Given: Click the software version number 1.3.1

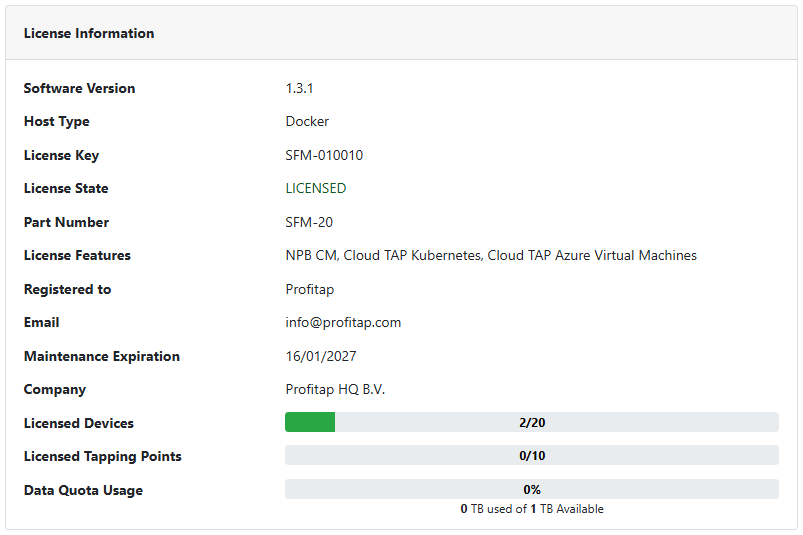Looking at the screenshot, I should (x=300, y=88).
